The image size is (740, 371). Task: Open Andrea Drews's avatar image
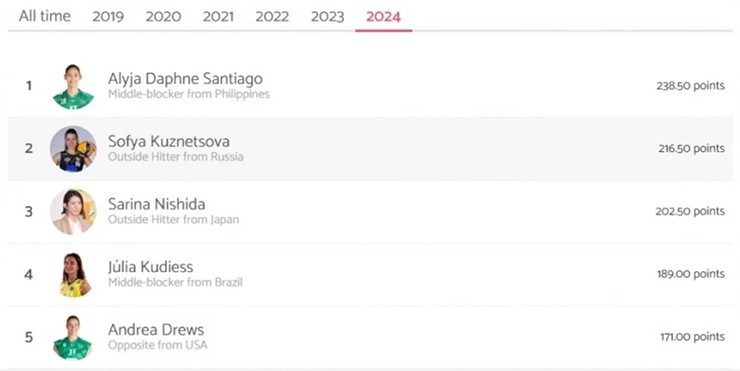click(x=73, y=337)
